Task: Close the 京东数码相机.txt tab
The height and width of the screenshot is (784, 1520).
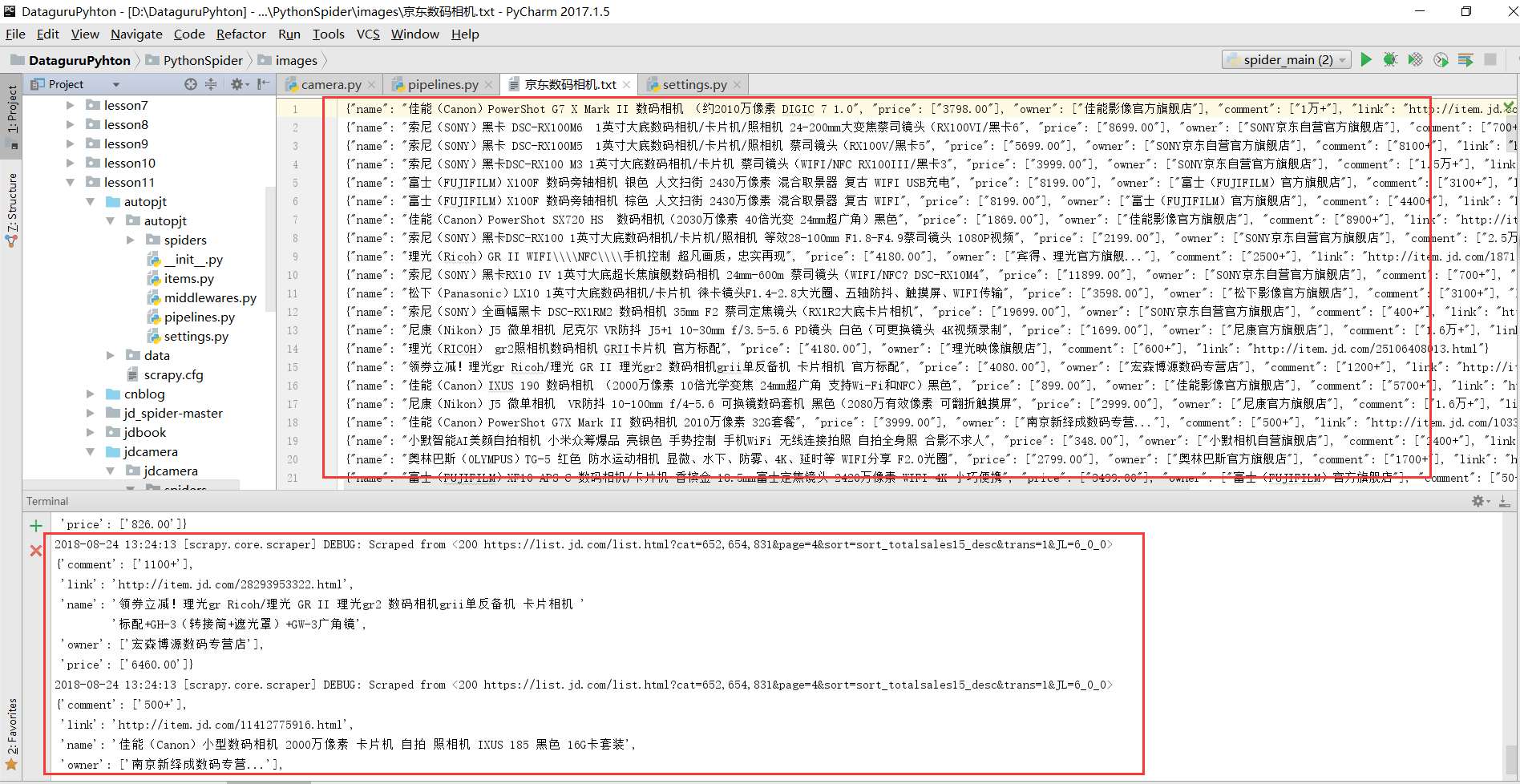Action: [x=626, y=85]
